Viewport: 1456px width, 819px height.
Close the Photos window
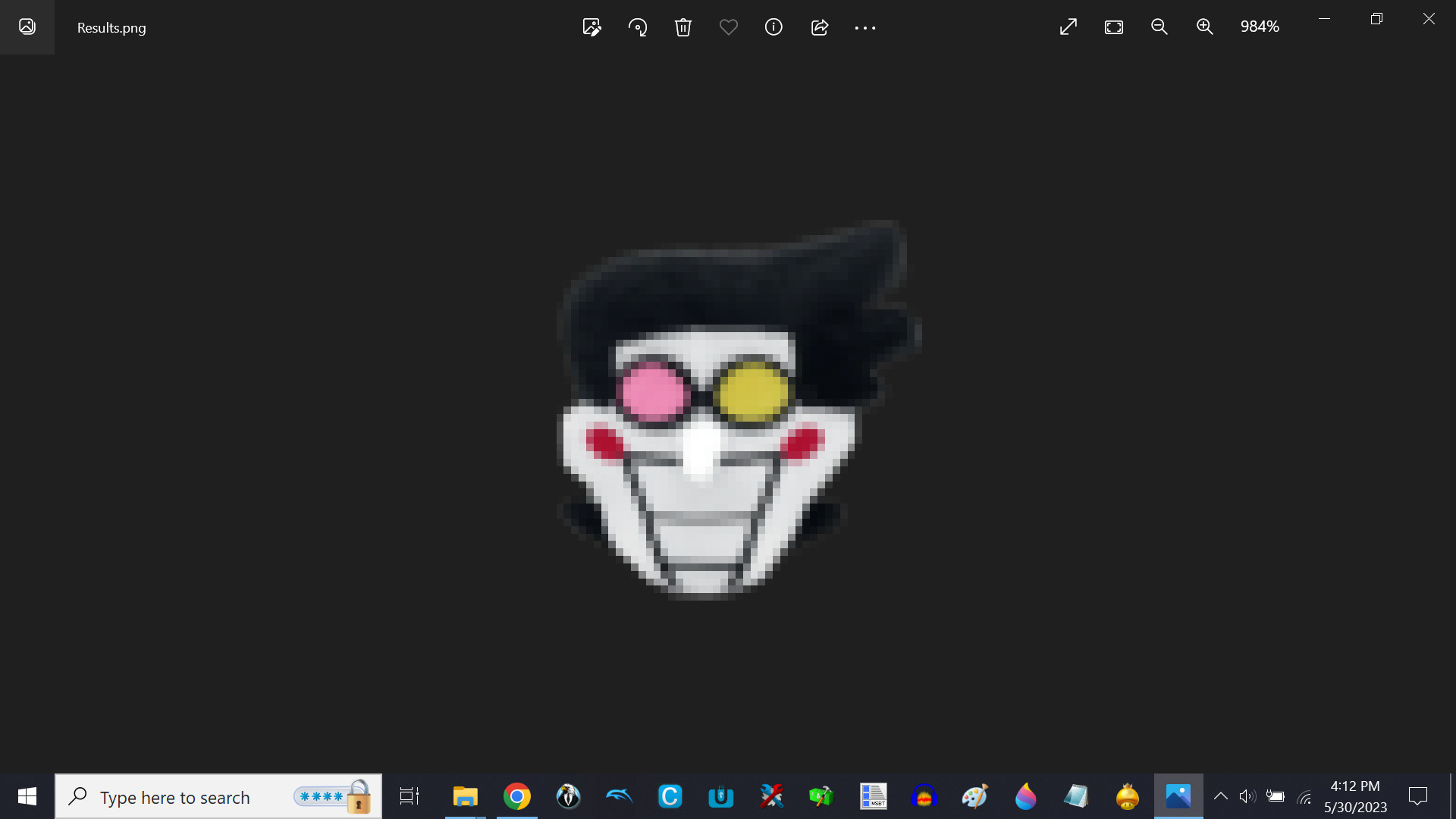point(1429,19)
